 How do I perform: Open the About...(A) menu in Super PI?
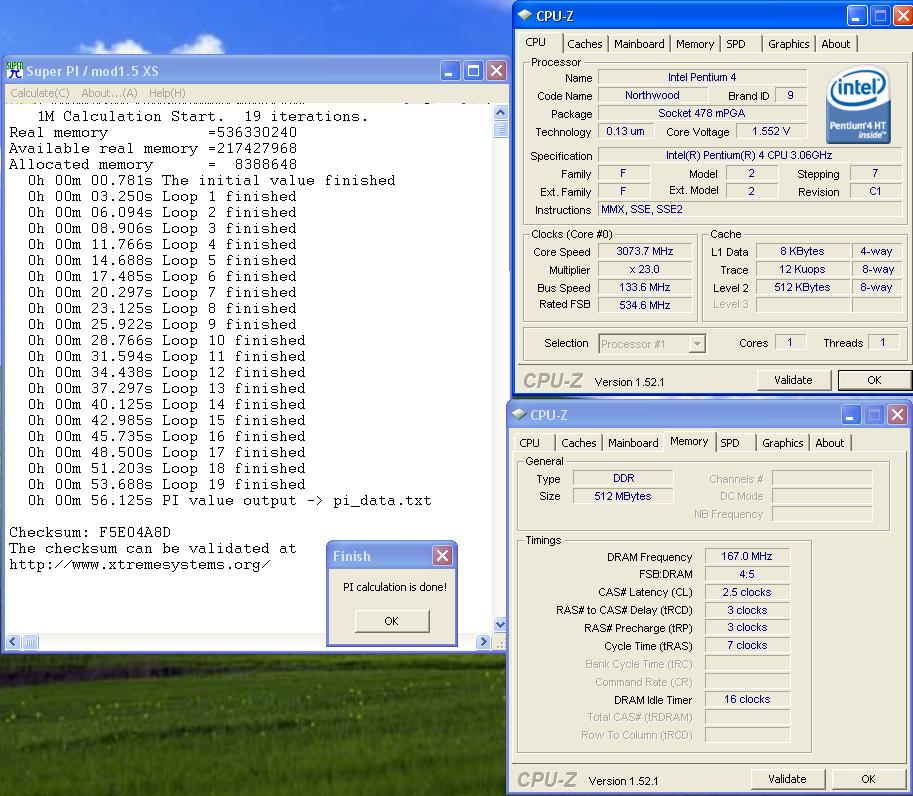[x=109, y=93]
